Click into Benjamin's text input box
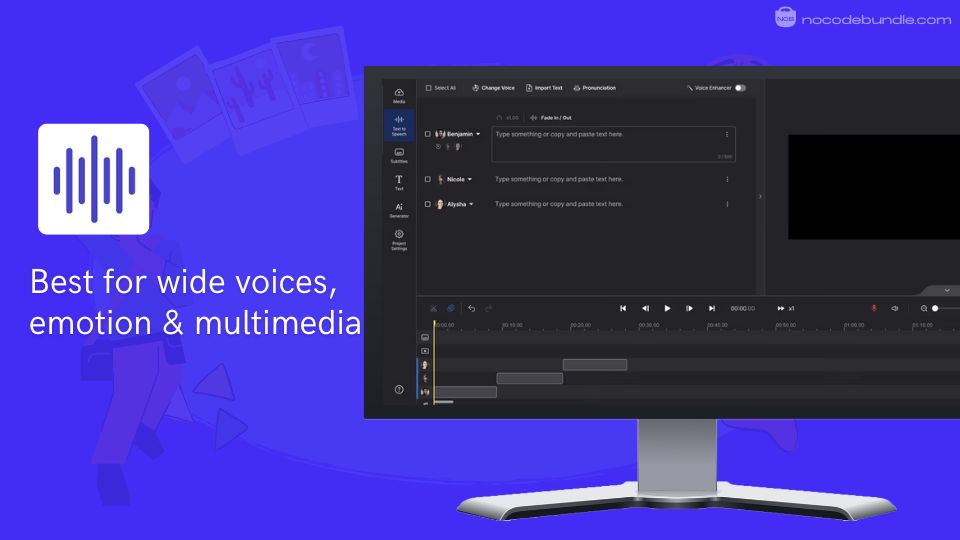The image size is (960, 540). (613, 144)
